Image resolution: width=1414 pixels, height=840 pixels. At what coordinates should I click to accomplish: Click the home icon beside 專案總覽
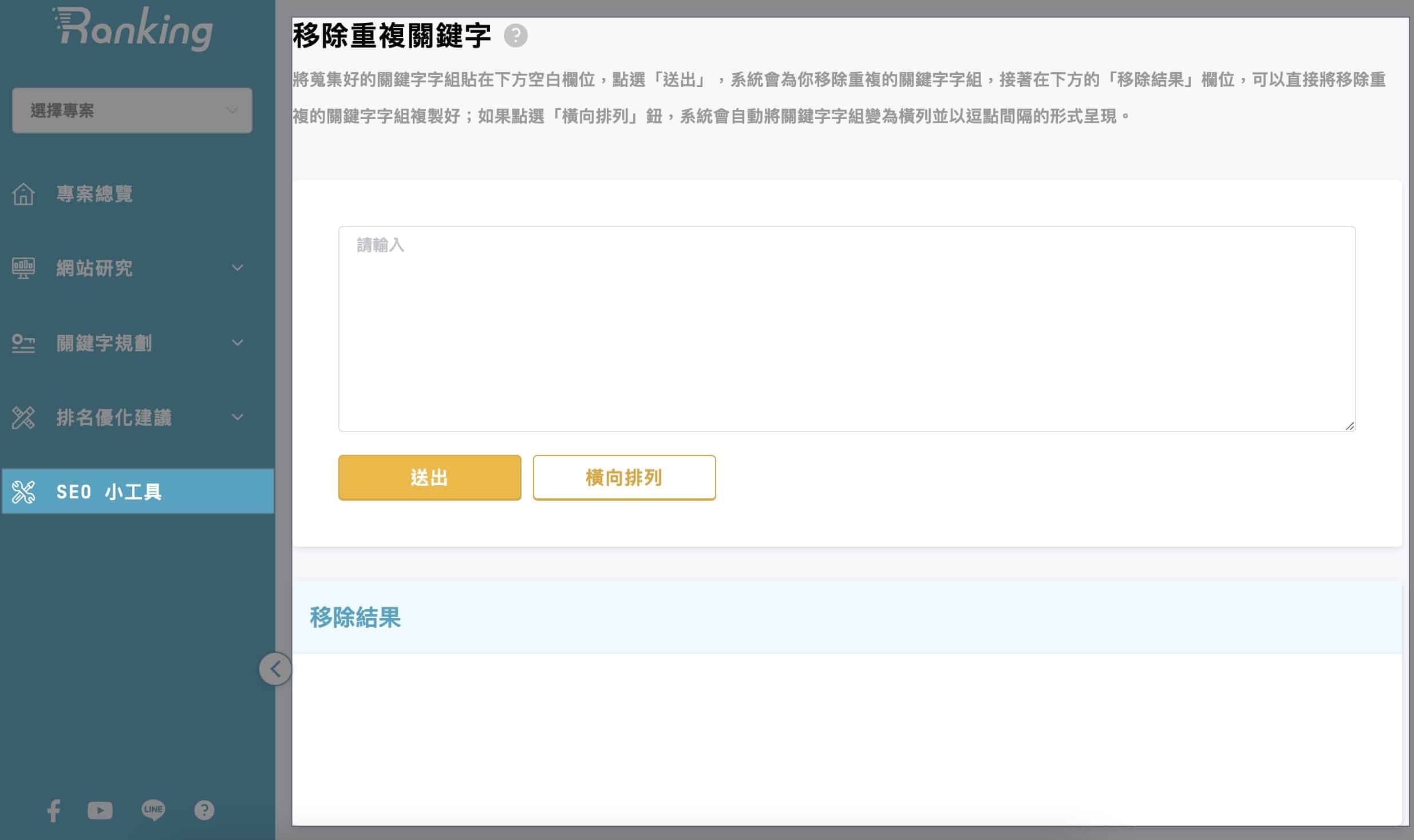pyautogui.click(x=23, y=194)
